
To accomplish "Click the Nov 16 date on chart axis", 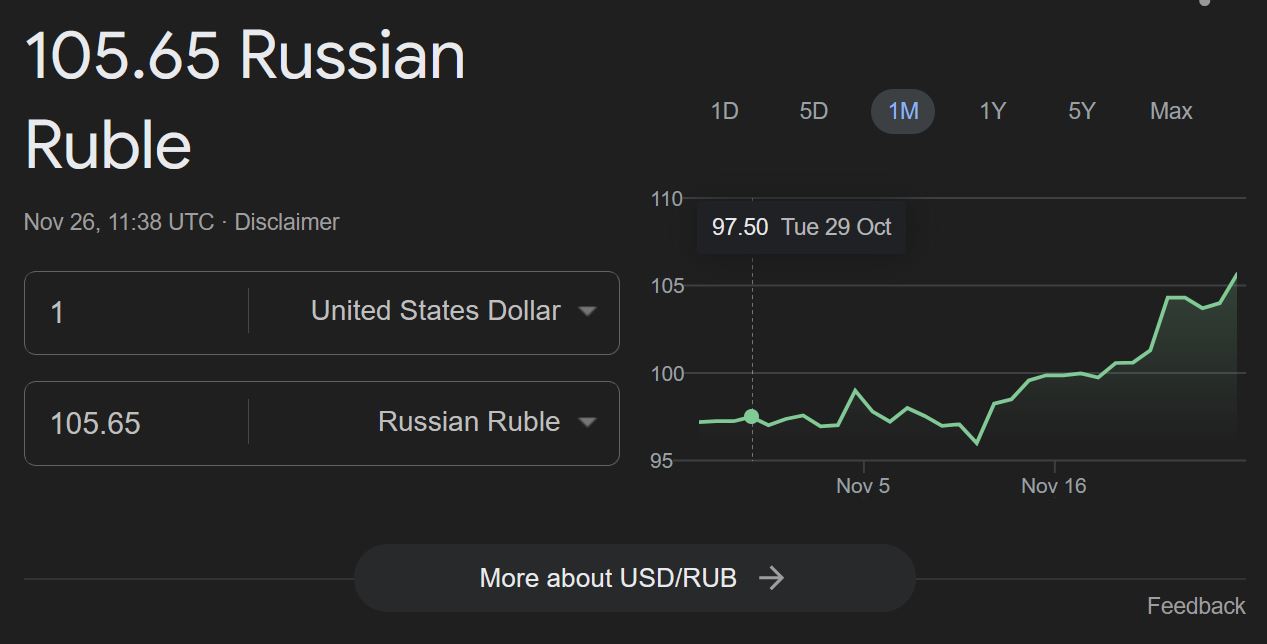I will point(1054,486).
